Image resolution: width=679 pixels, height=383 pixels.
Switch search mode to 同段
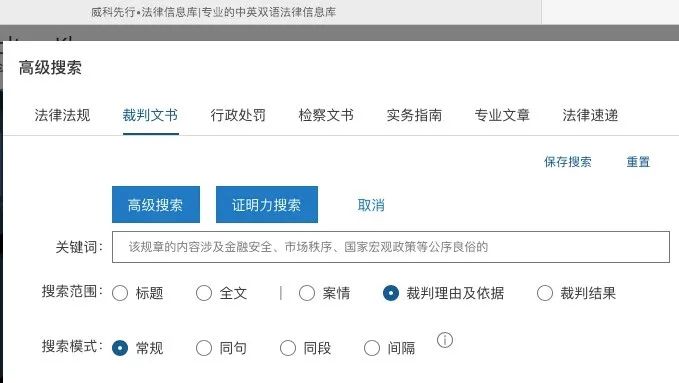(288, 348)
